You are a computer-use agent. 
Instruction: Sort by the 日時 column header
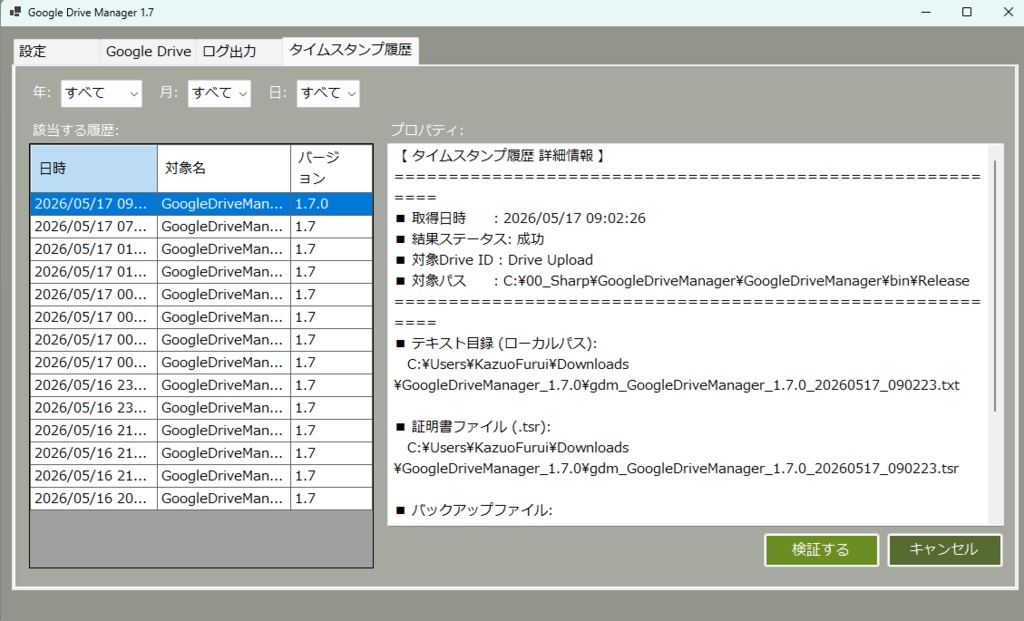tap(94, 168)
